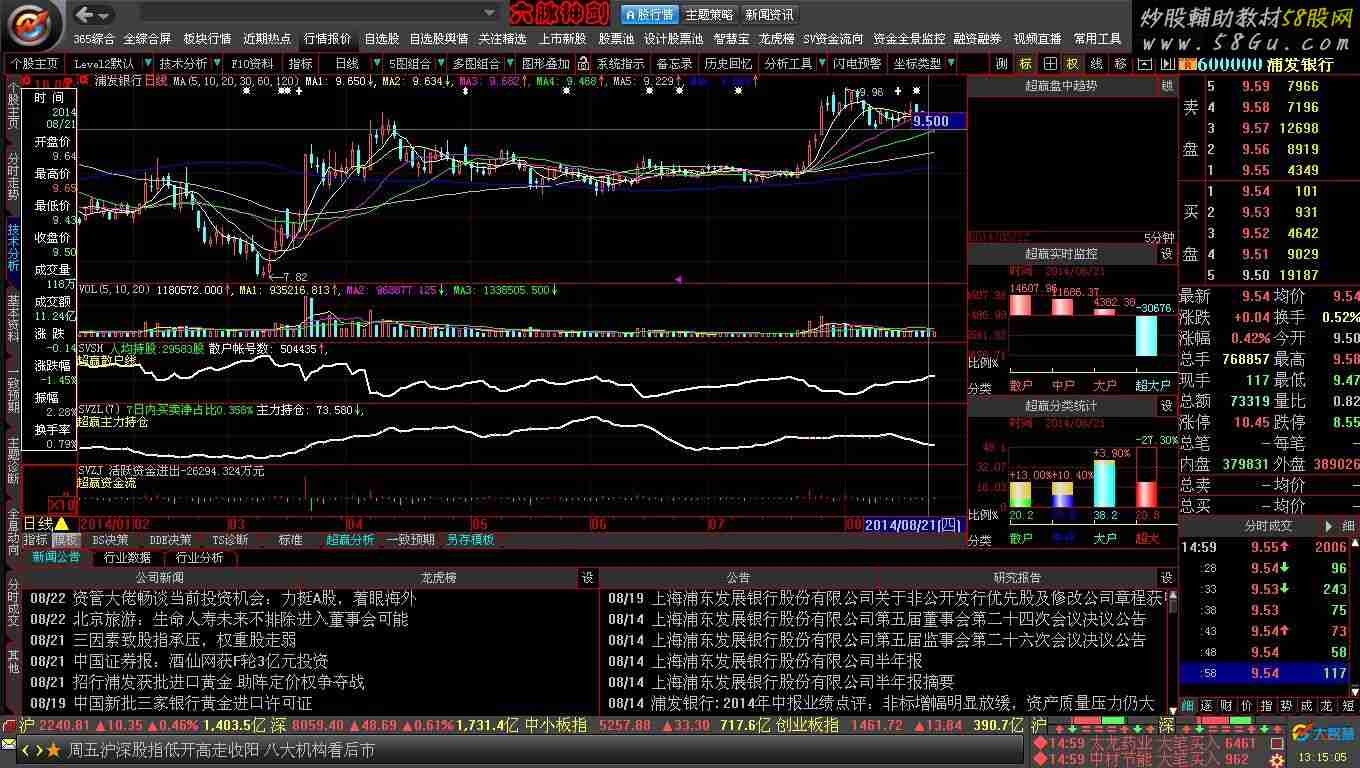
Task: Click the 设 icon beside 研究报告 header
Action: click(1166, 577)
